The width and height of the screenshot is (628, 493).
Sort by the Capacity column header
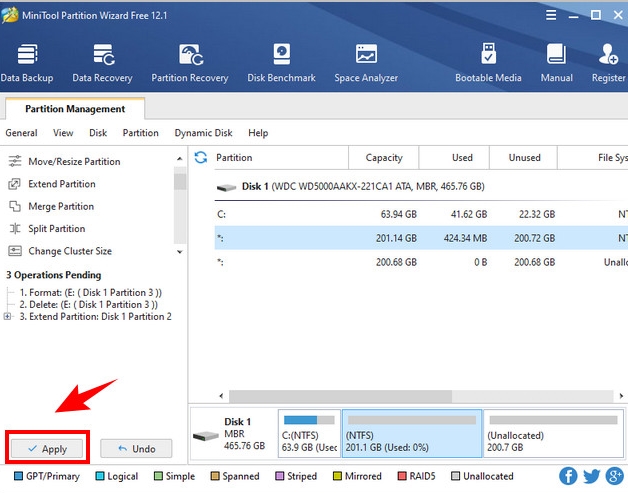(x=384, y=158)
